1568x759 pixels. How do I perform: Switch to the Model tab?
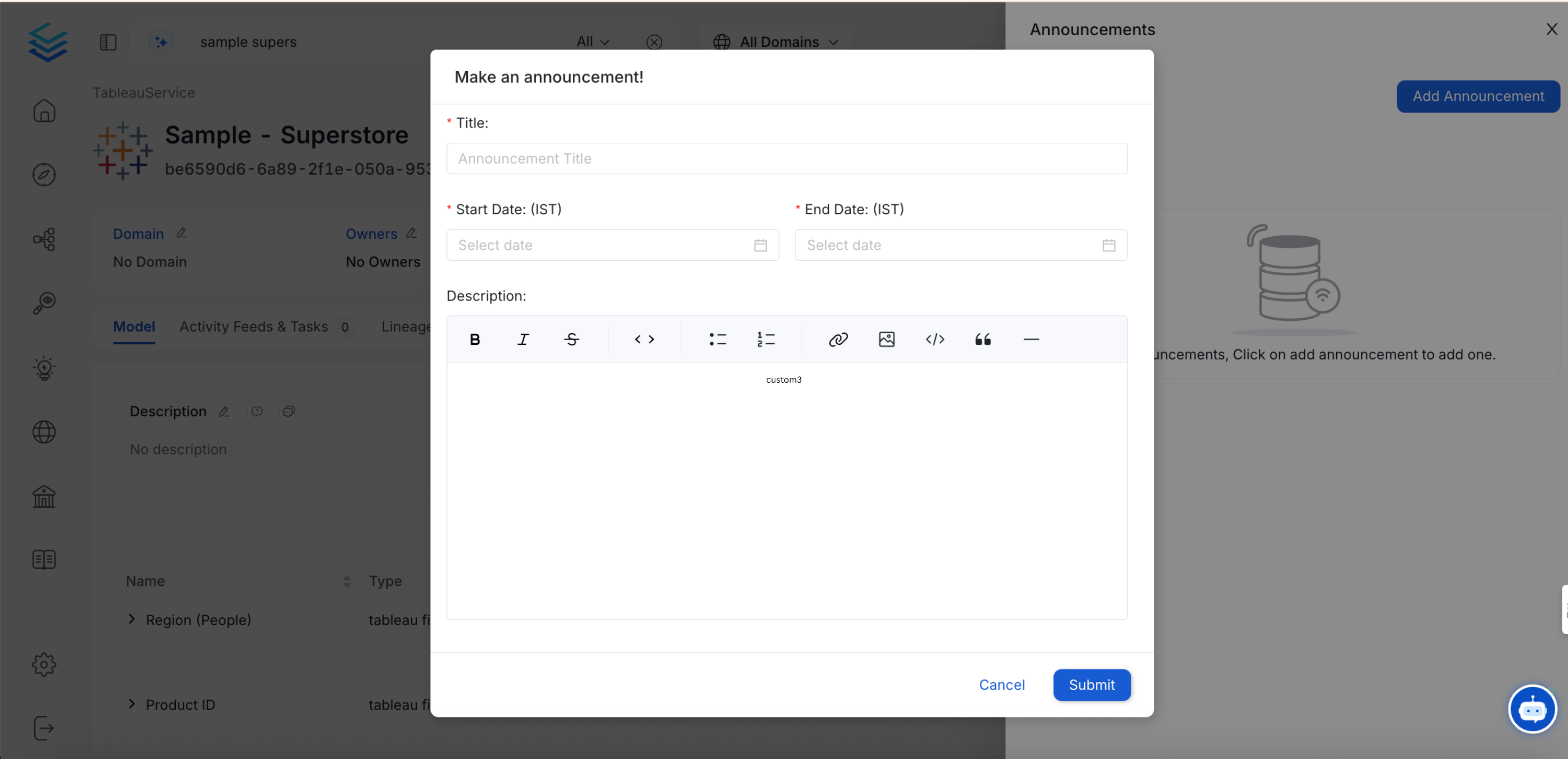[134, 326]
